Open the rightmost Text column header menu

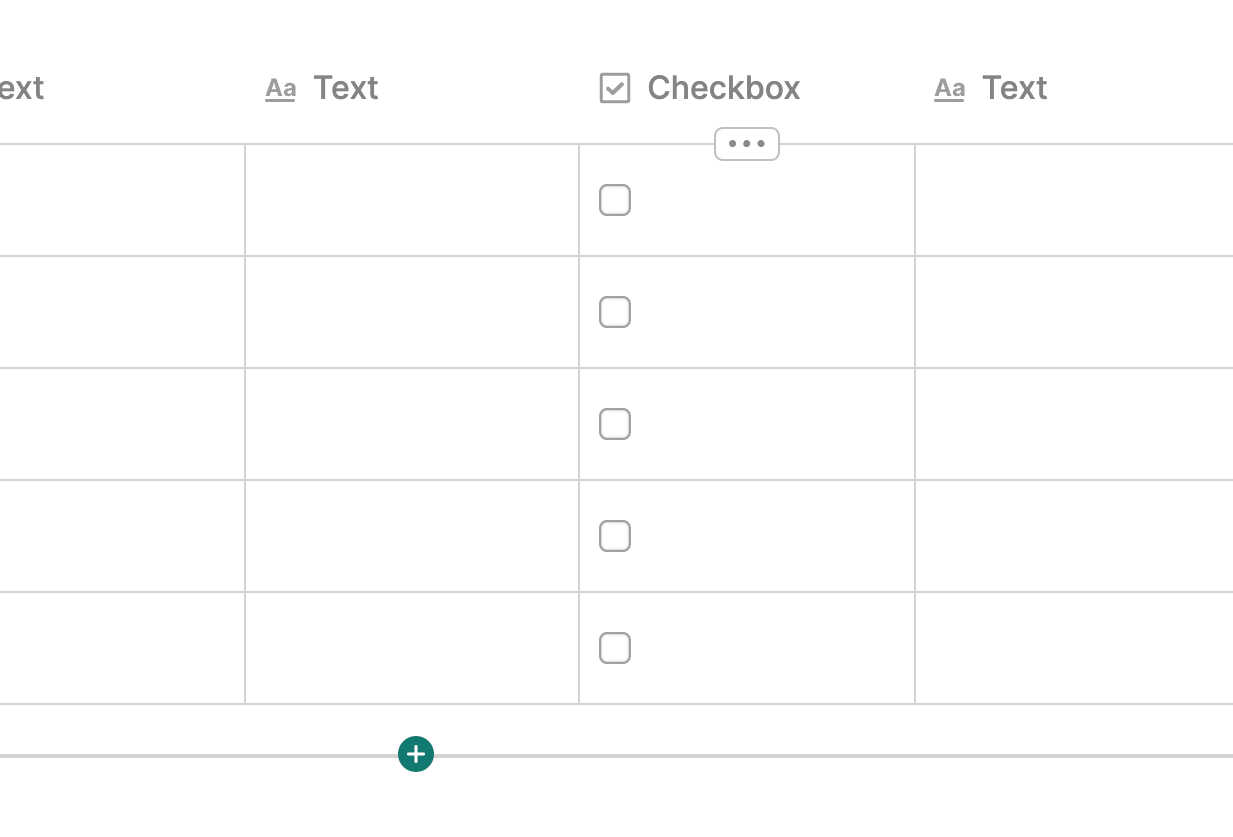pos(1014,88)
